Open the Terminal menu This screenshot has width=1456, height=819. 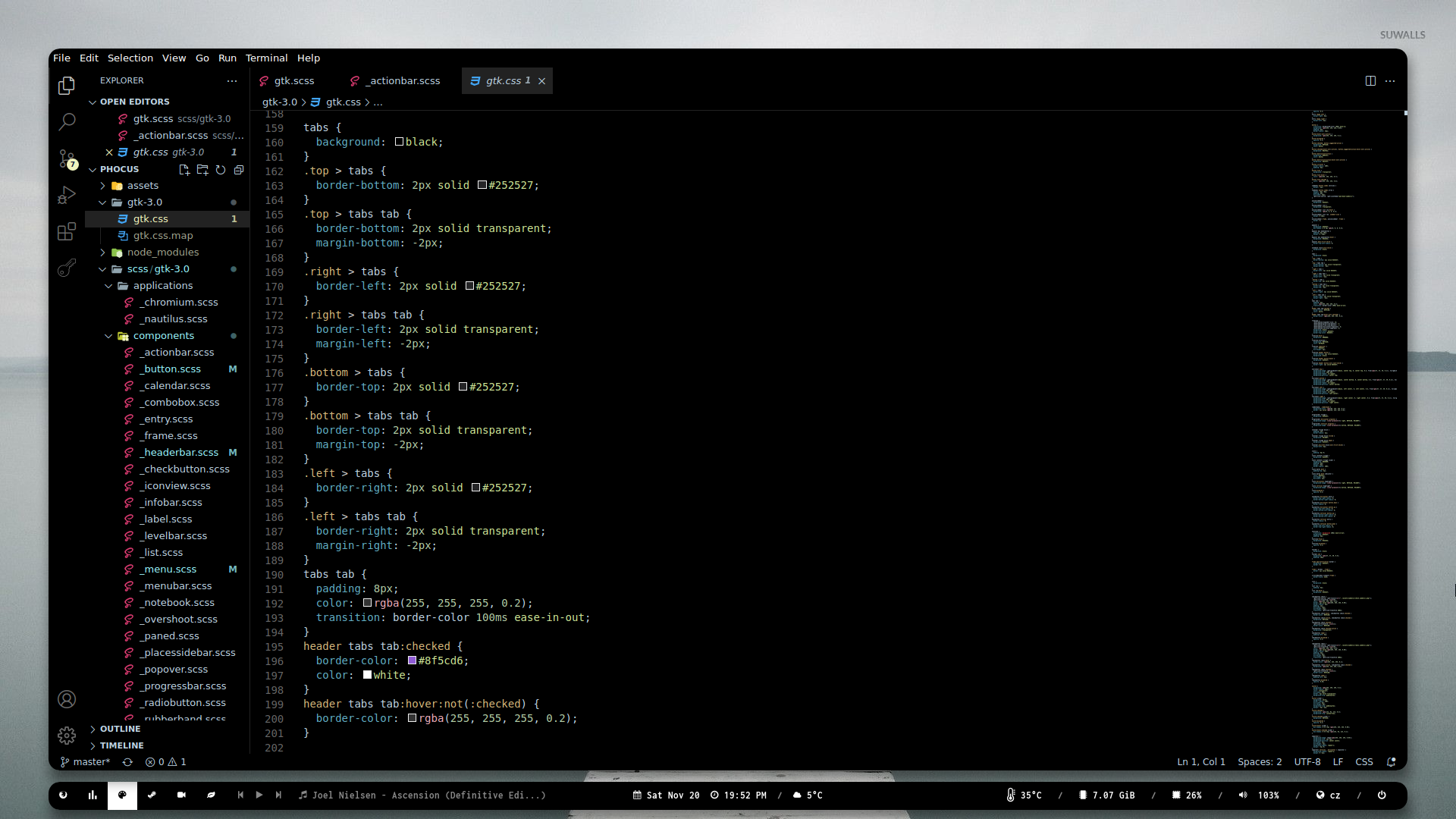[266, 58]
